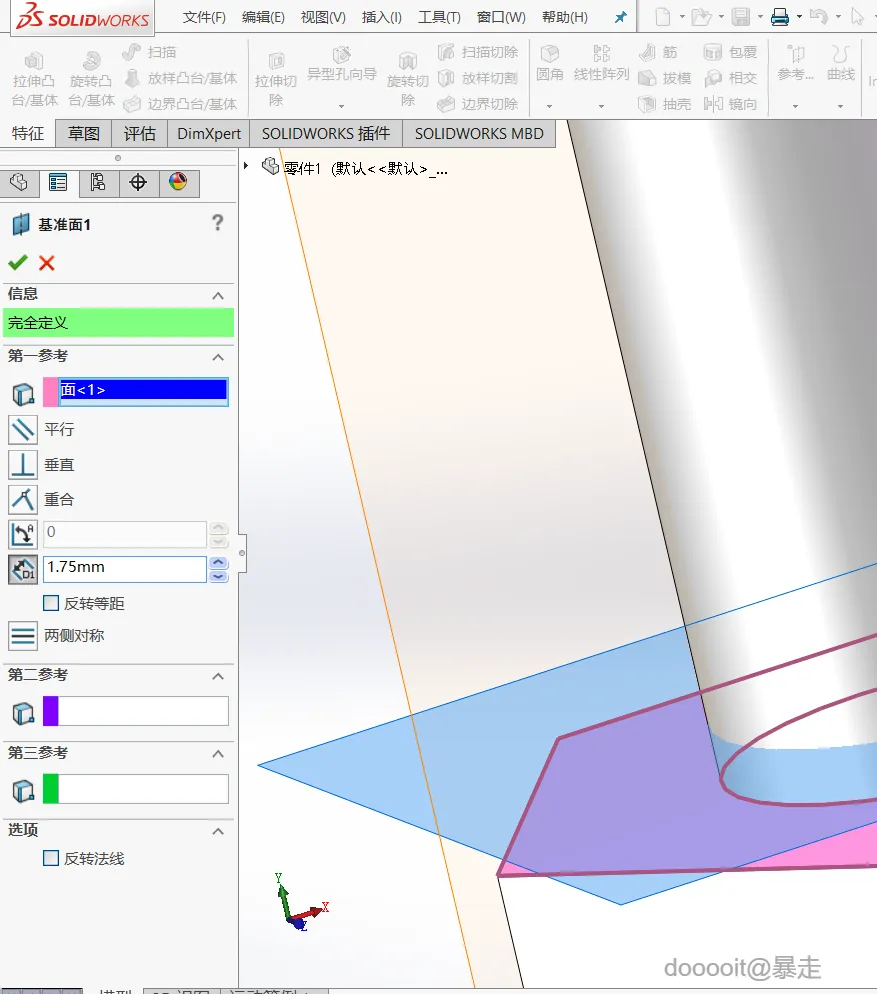The width and height of the screenshot is (877, 994).
Task: Click the Mid Plane (两侧对称) icon
Action: [x=23, y=636]
